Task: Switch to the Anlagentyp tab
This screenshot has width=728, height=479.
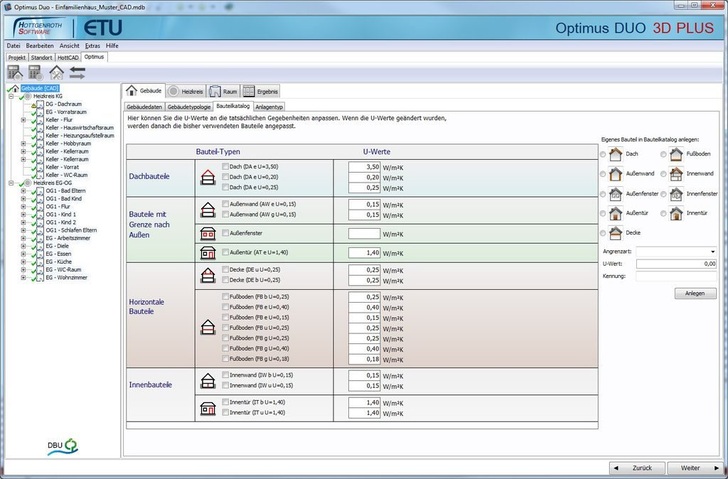Action: coord(270,106)
